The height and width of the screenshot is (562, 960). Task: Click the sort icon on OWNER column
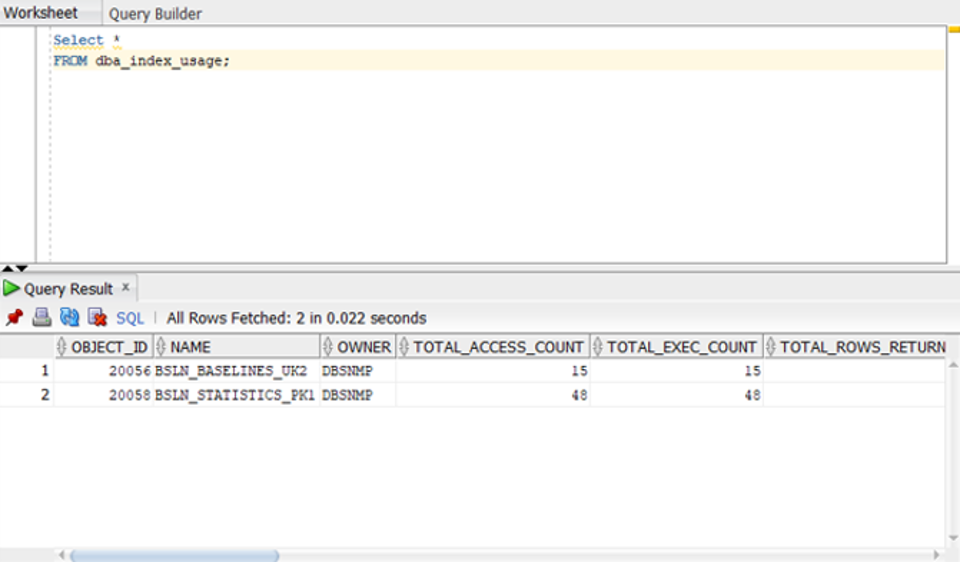[x=328, y=347]
